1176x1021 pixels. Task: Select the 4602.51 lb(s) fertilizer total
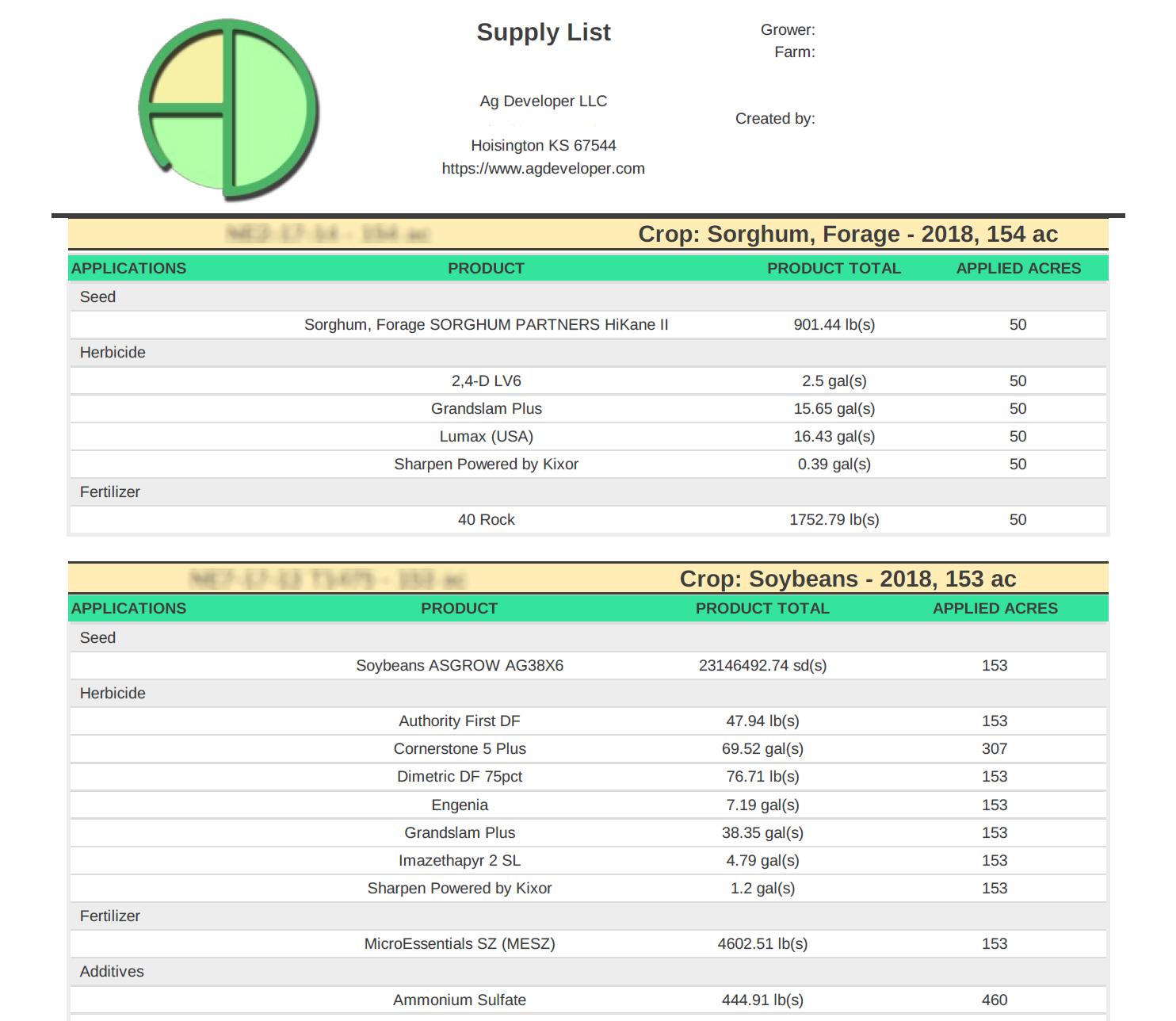click(x=762, y=943)
